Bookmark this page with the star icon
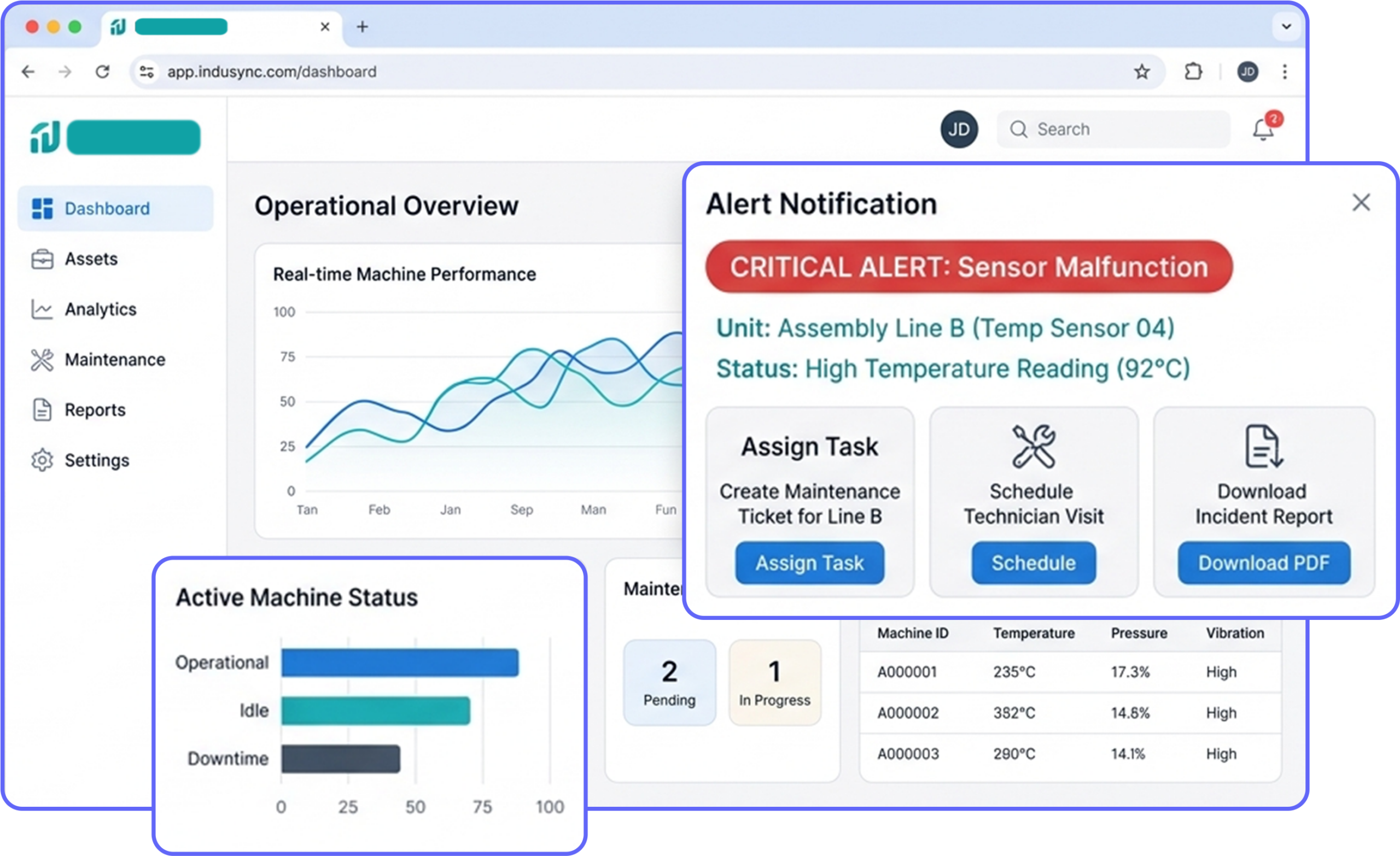 pos(1142,72)
